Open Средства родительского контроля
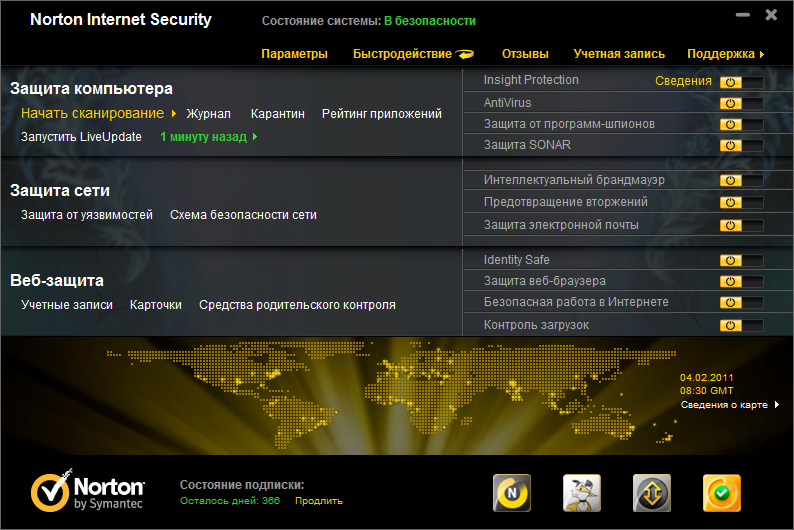The width and height of the screenshot is (794, 530). coord(297,305)
